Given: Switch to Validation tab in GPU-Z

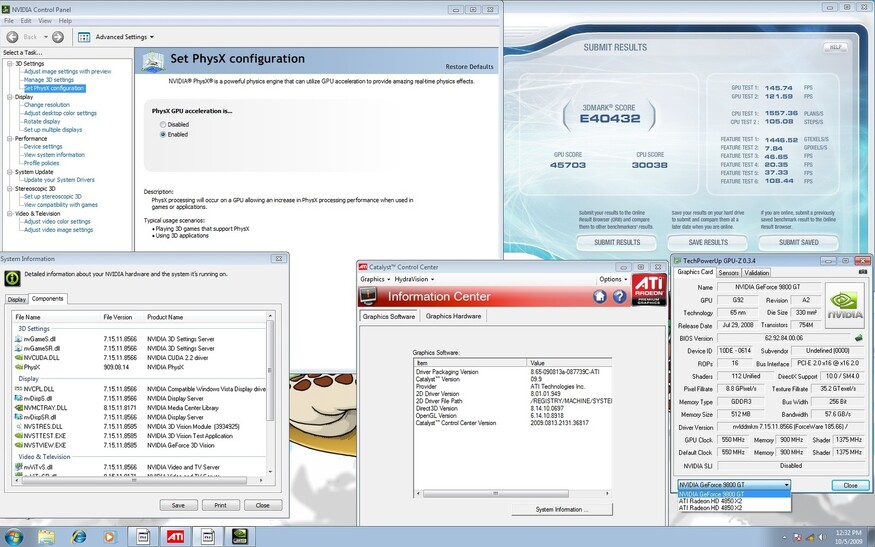Looking at the screenshot, I should 756,273.
